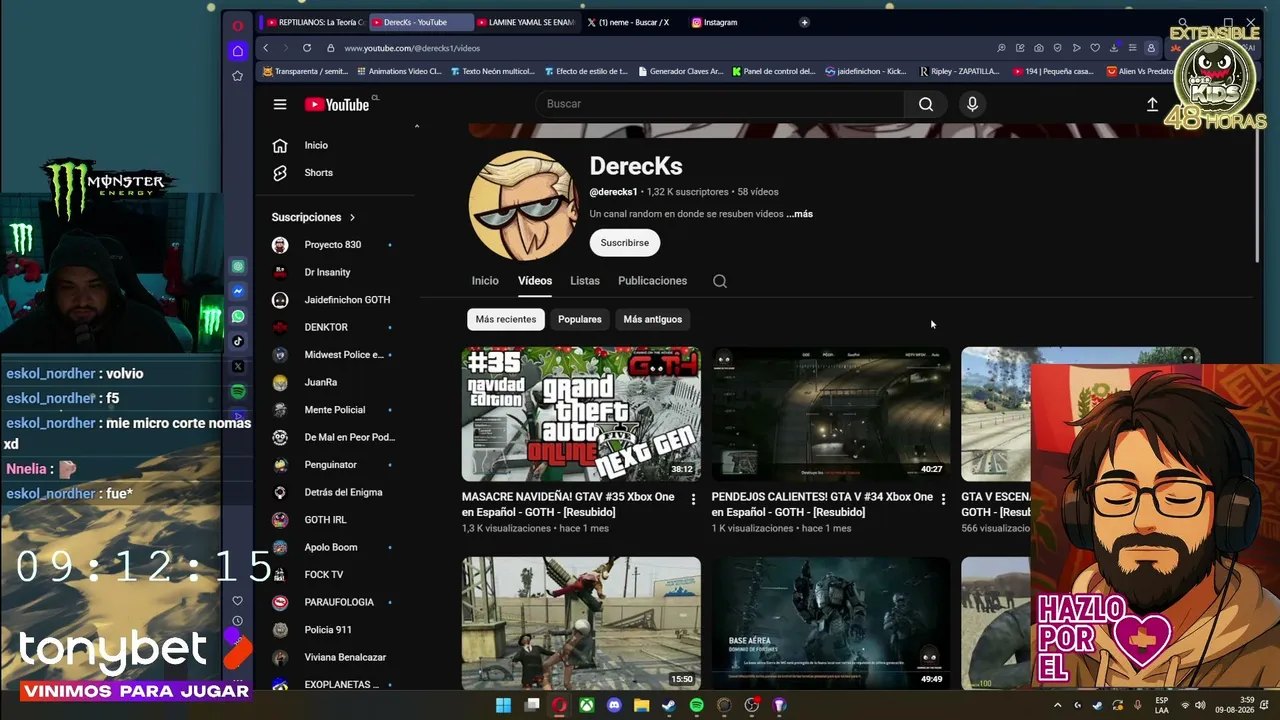The height and width of the screenshot is (720, 1280).
Task: Switch to the 'neme - Buscar / X' tab
Action: 630,22
